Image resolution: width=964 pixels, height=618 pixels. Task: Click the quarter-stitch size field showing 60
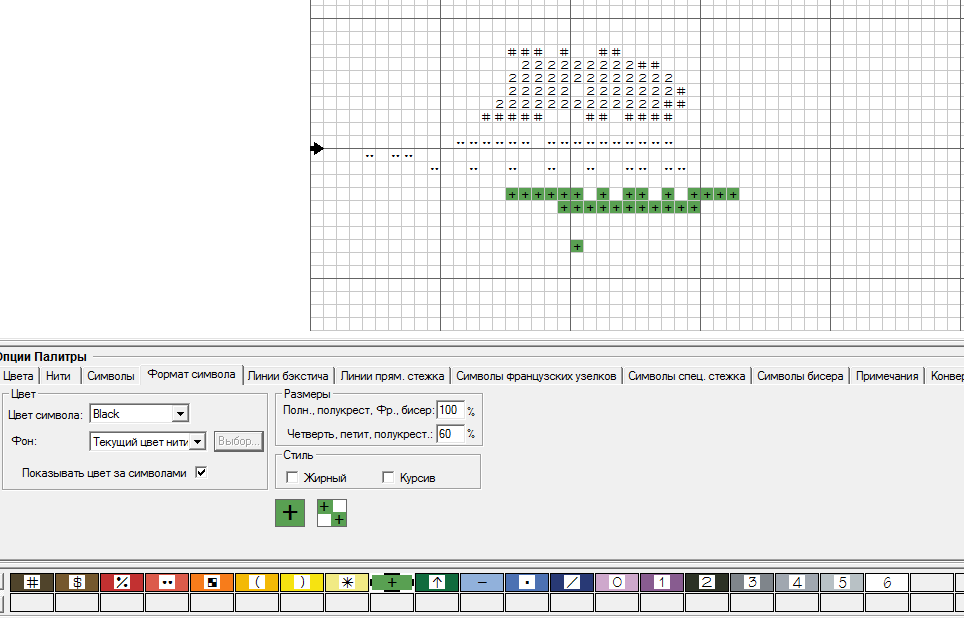[x=449, y=434]
